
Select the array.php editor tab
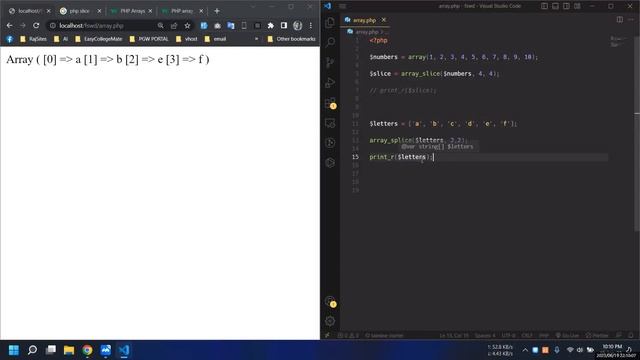coord(365,20)
